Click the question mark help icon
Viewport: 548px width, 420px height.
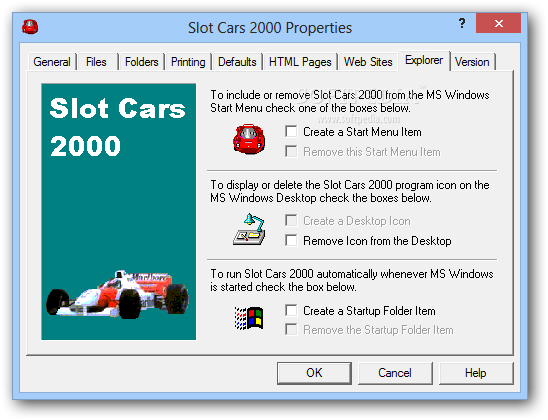[x=462, y=23]
